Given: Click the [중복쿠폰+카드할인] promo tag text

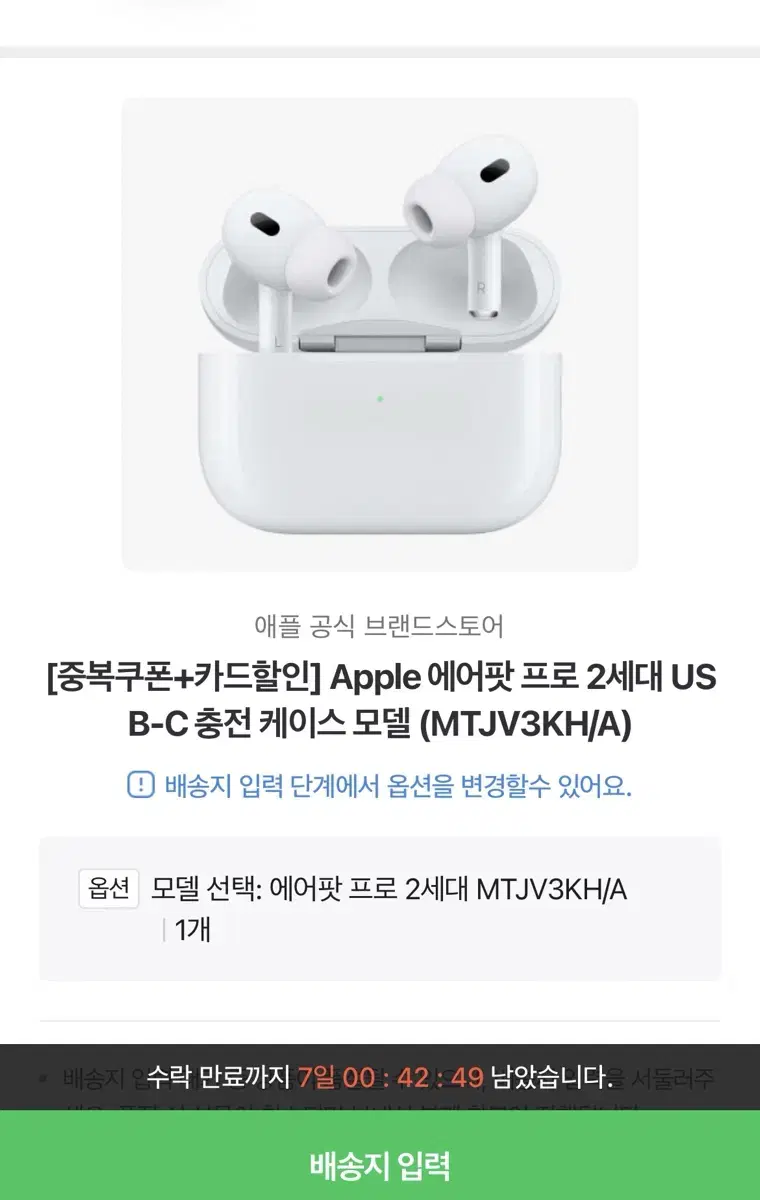Looking at the screenshot, I should [183, 677].
